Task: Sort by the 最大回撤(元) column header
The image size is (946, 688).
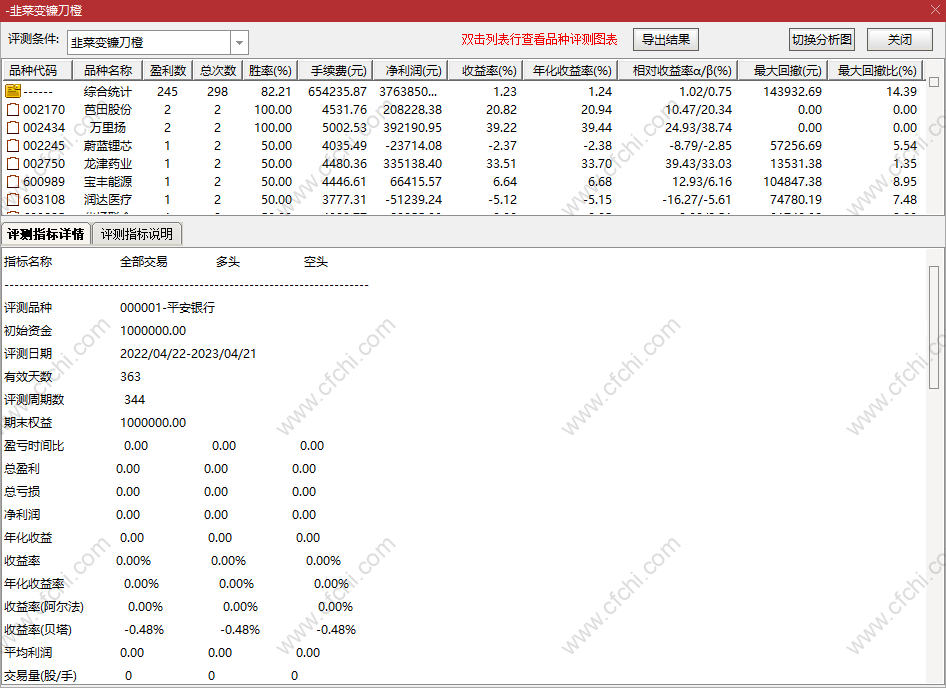Action: click(x=783, y=71)
